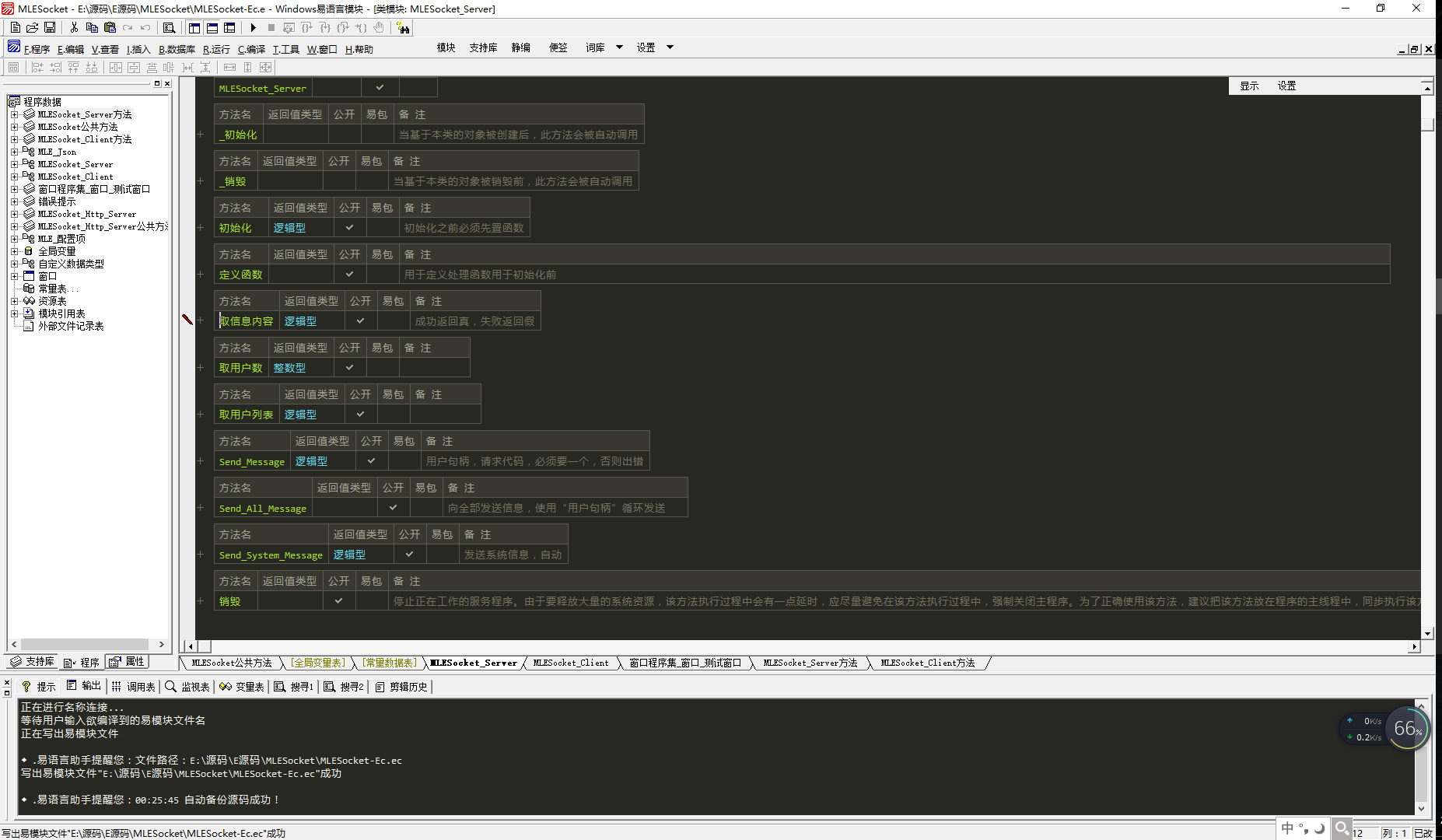Expand MLE_Json tree node
Image resolution: width=1442 pixels, height=840 pixels.
point(14,152)
